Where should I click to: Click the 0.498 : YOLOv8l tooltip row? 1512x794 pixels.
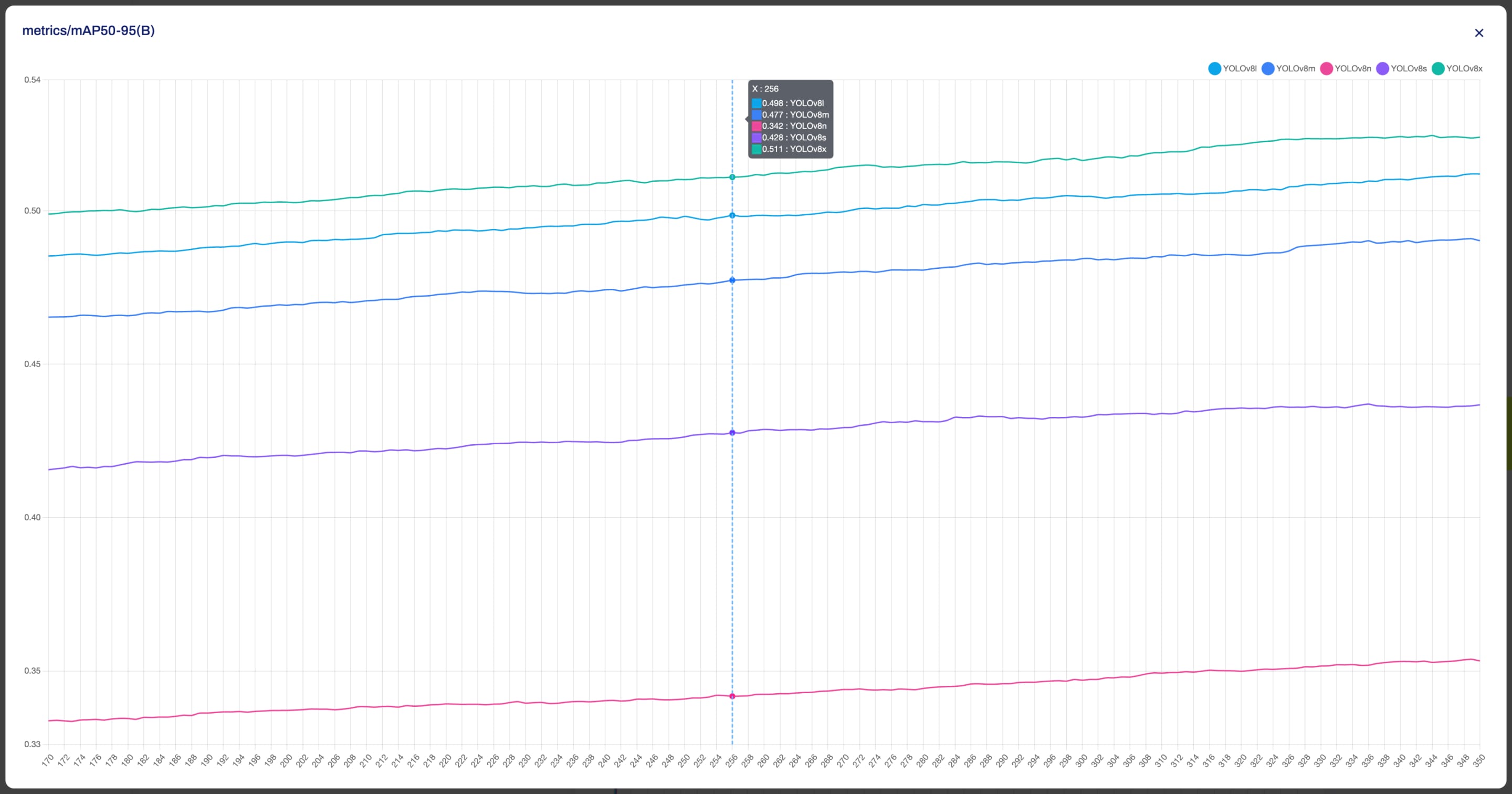point(792,103)
